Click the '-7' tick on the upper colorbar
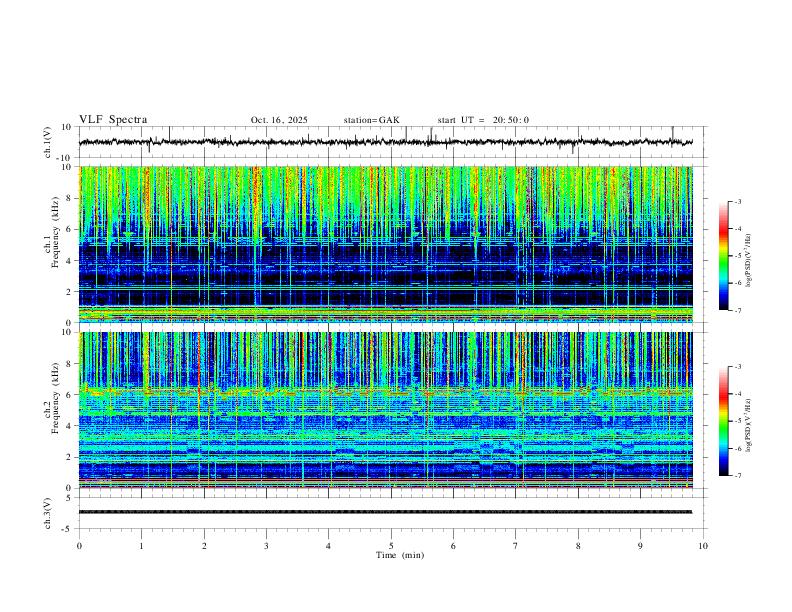 click(737, 311)
